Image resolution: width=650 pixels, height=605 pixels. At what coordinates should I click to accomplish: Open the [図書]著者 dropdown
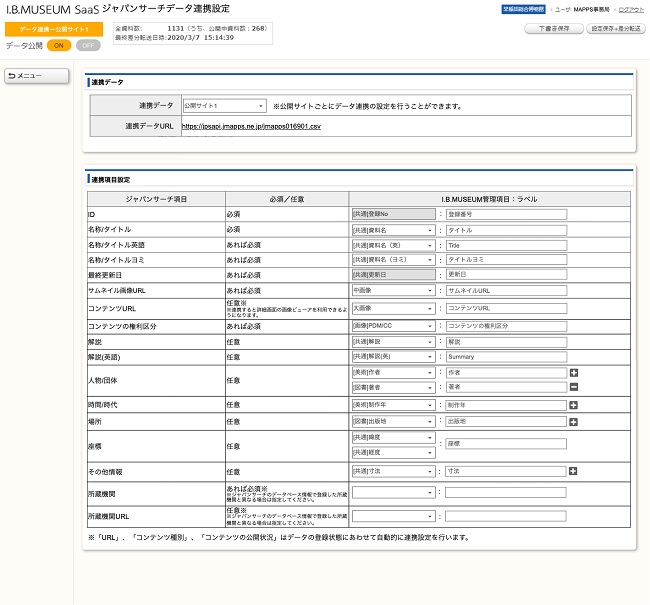[393, 387]
